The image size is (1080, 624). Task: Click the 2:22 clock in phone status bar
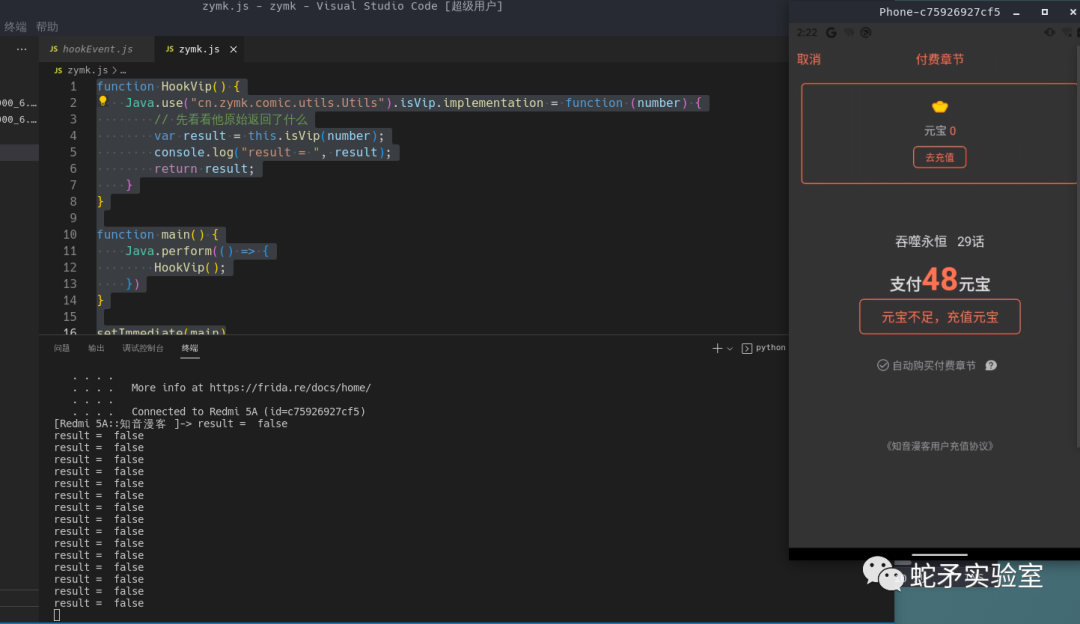807,33
